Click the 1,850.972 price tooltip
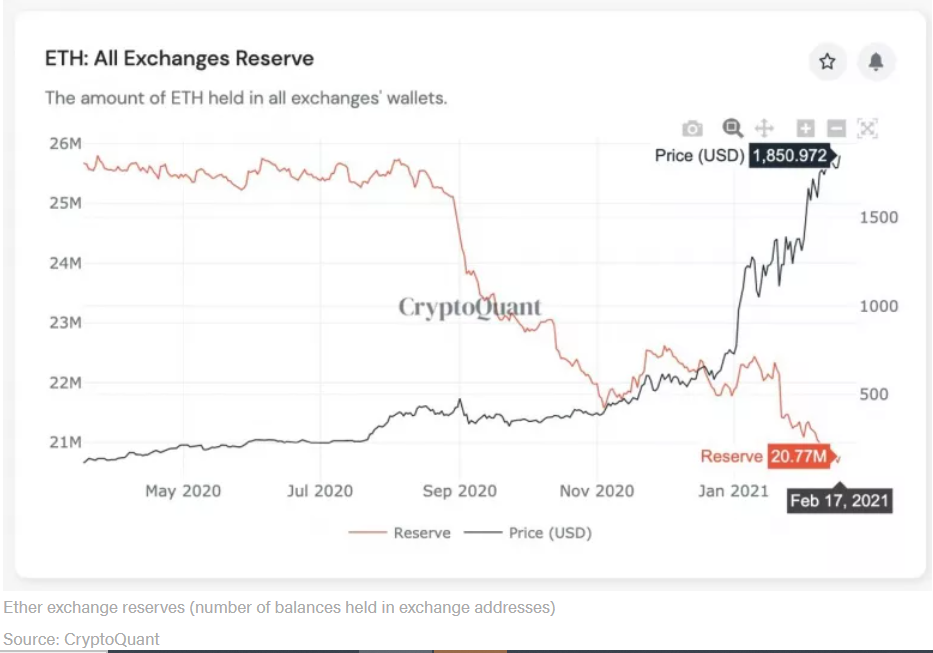This screenshot has width=933, height=653. coord(790,155)
